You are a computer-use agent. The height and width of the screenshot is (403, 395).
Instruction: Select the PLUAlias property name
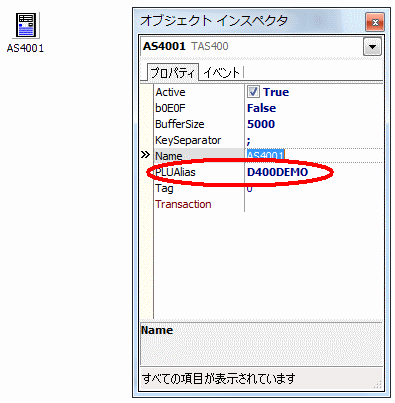[x=175, y=172]
